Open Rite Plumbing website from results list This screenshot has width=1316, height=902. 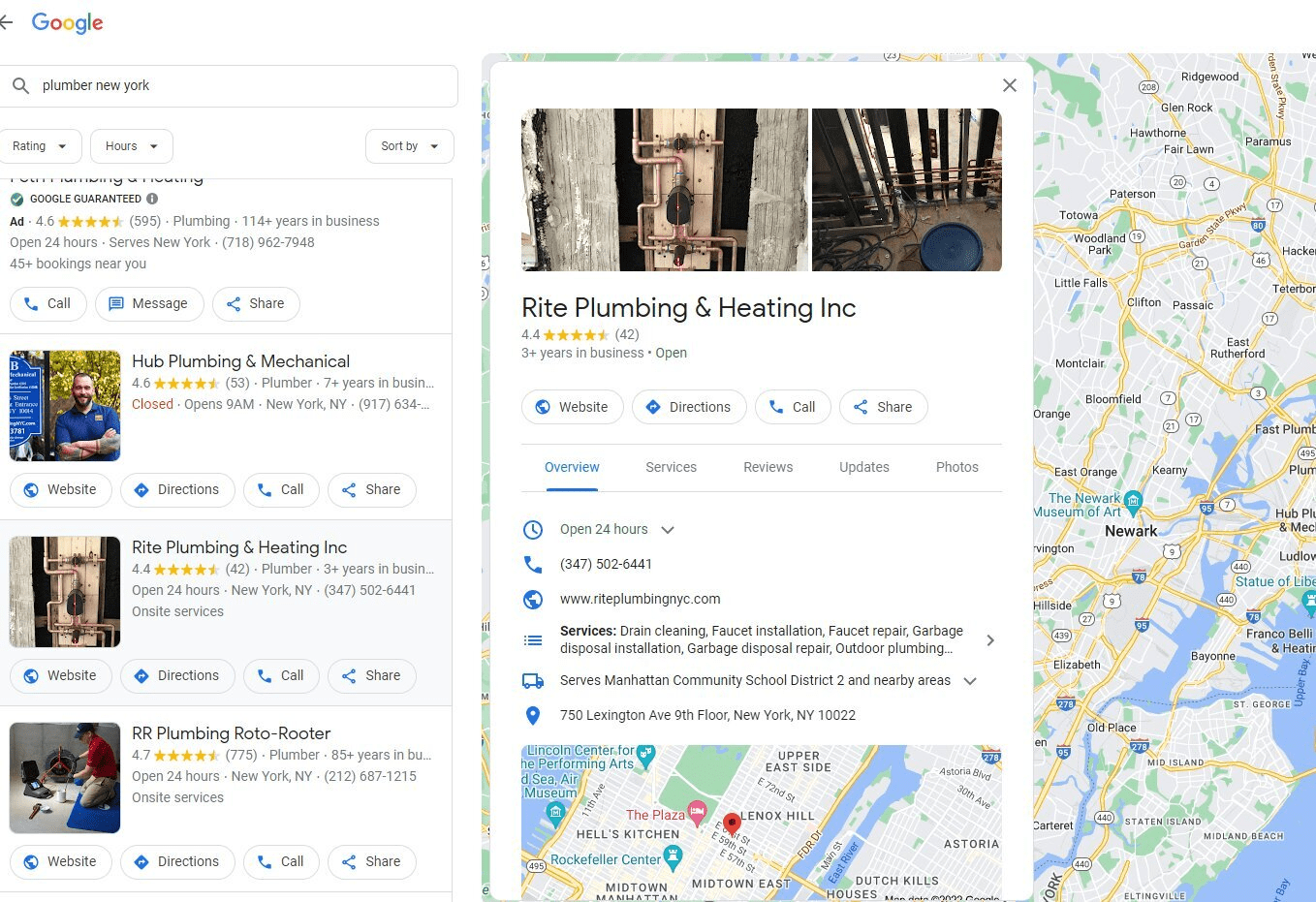click(x=61, y=675)
